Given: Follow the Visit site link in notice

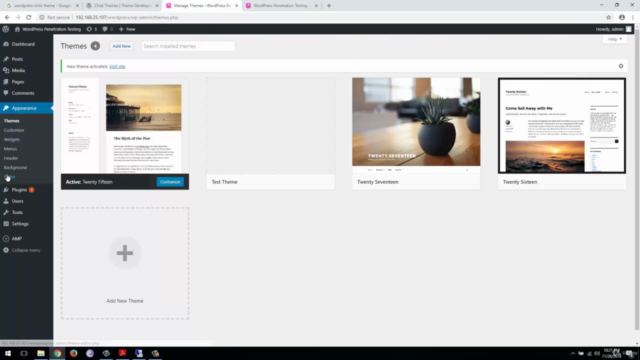Looking at the screenshot, I should tap(117, 67).
